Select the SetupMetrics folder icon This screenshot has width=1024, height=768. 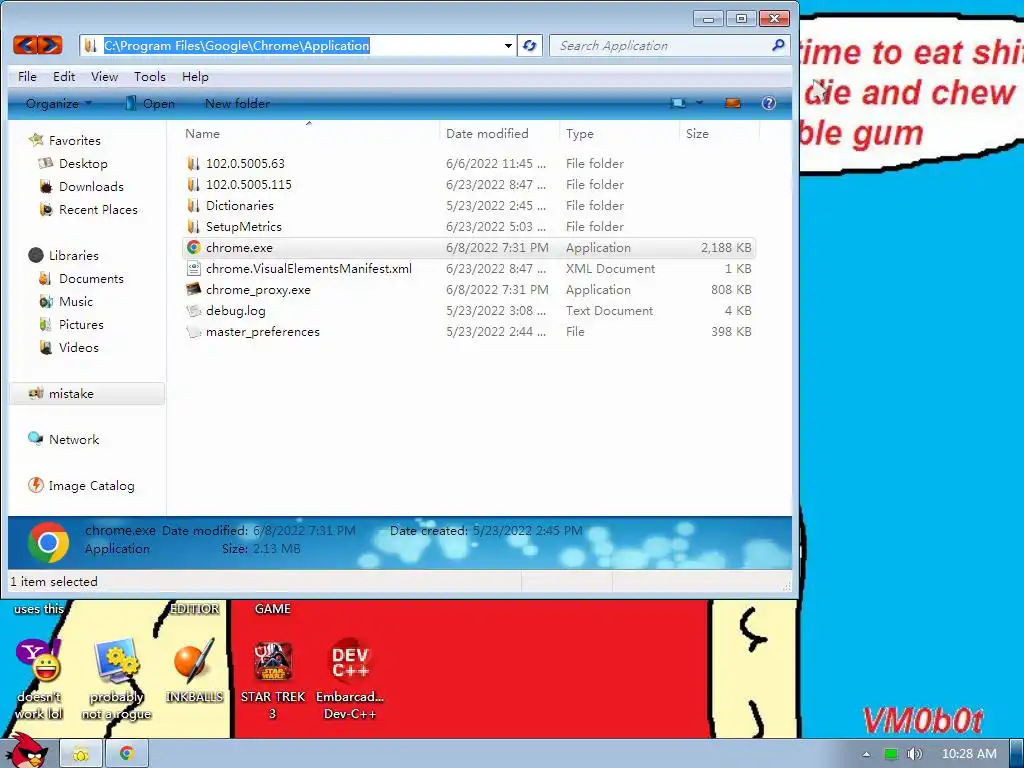[x=193, y=227]
